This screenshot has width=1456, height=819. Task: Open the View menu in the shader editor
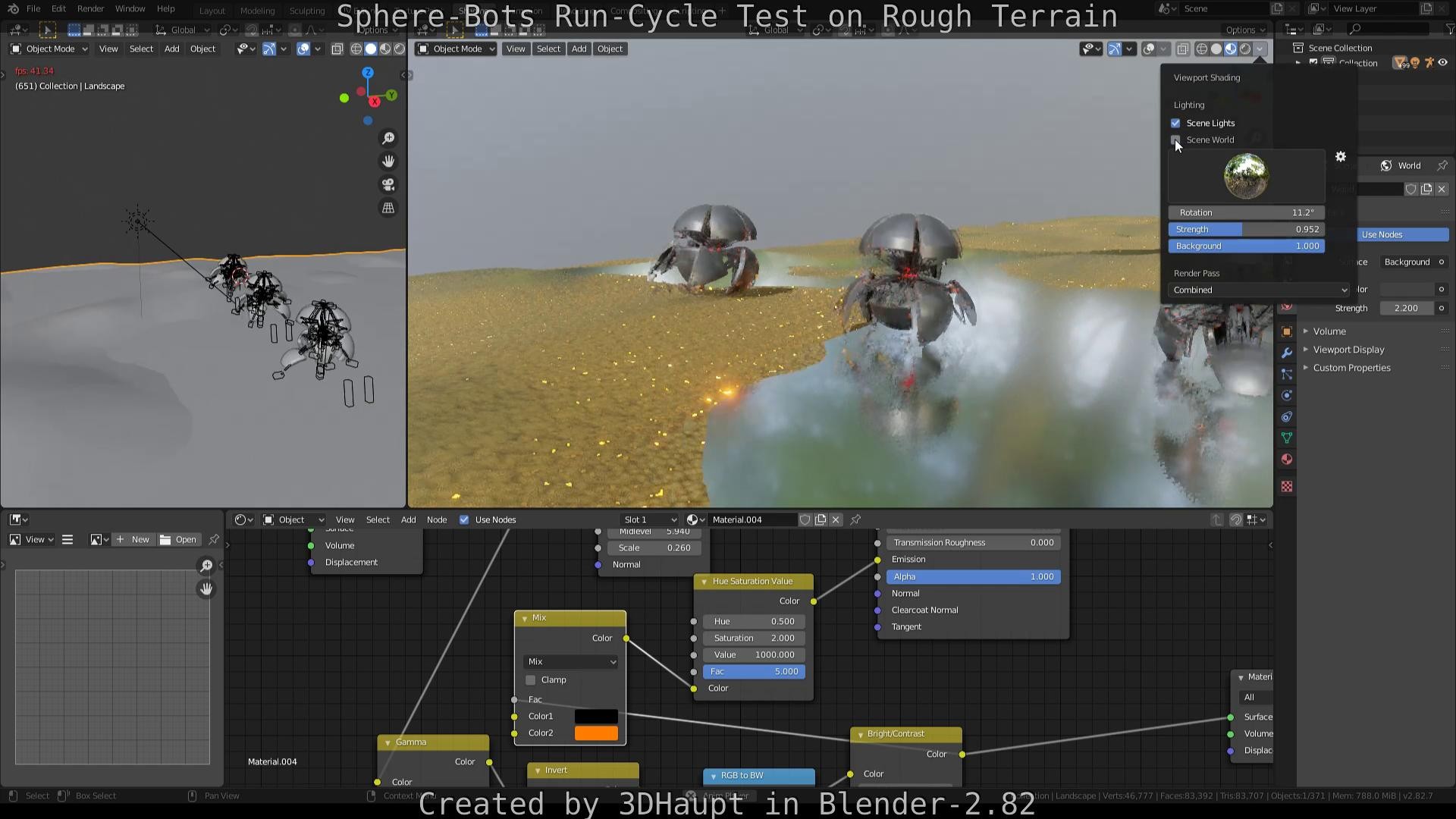(x=345, y=519)
